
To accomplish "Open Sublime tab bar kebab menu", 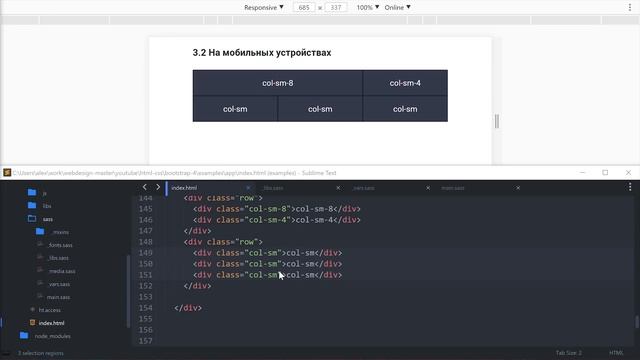I will click(630, 187).
